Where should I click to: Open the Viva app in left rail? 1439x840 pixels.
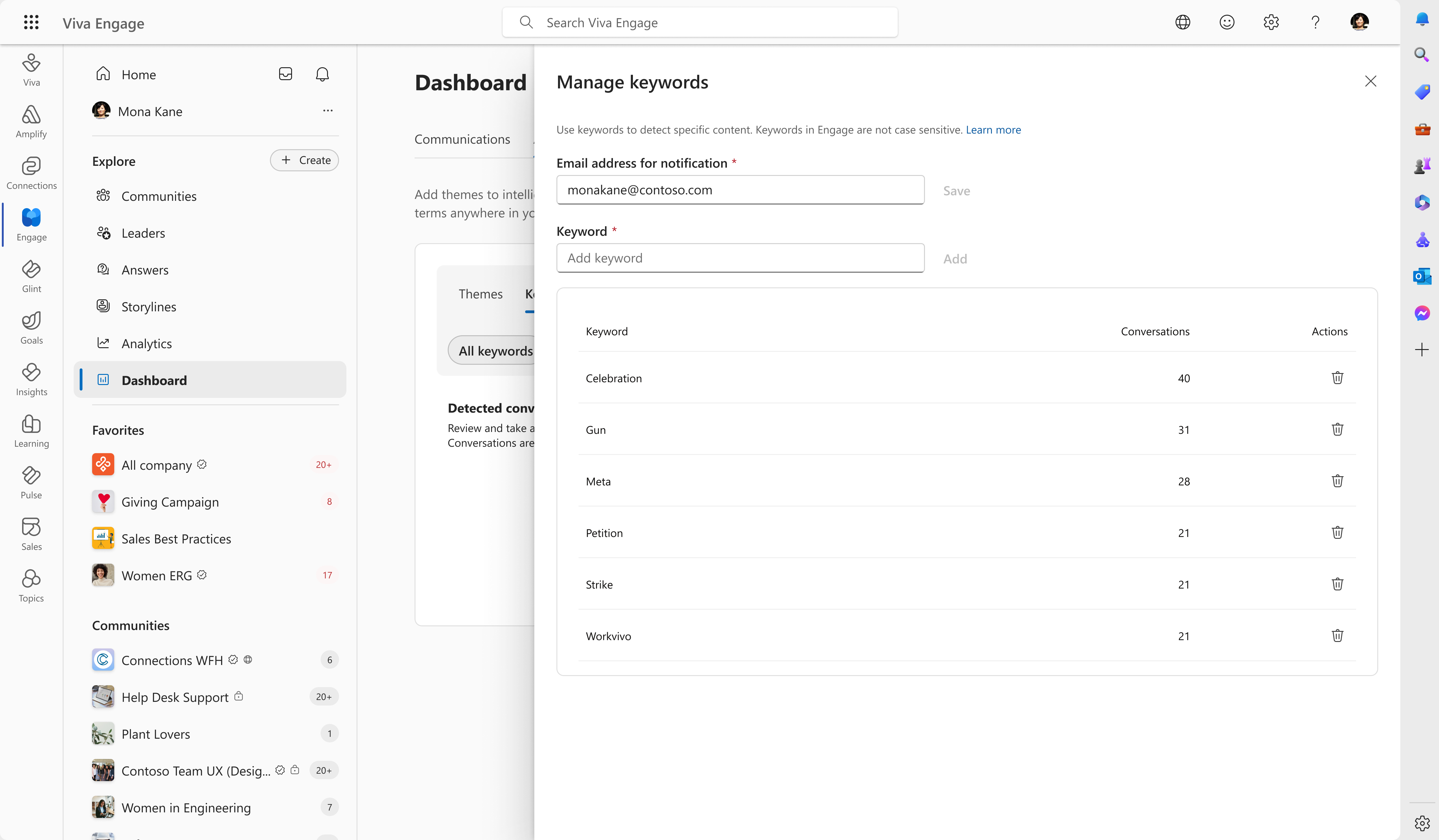31,70
